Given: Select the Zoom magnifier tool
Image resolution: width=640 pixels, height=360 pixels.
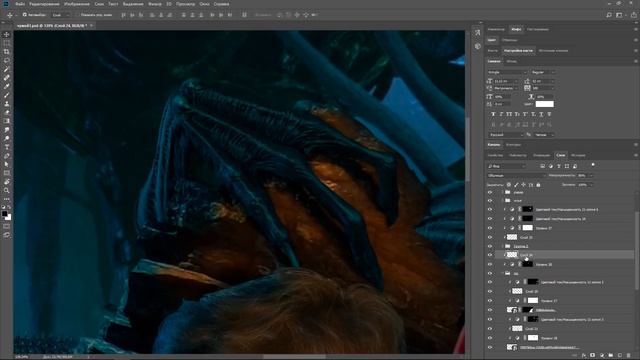Looking at the screenshot, I should 7,190.
